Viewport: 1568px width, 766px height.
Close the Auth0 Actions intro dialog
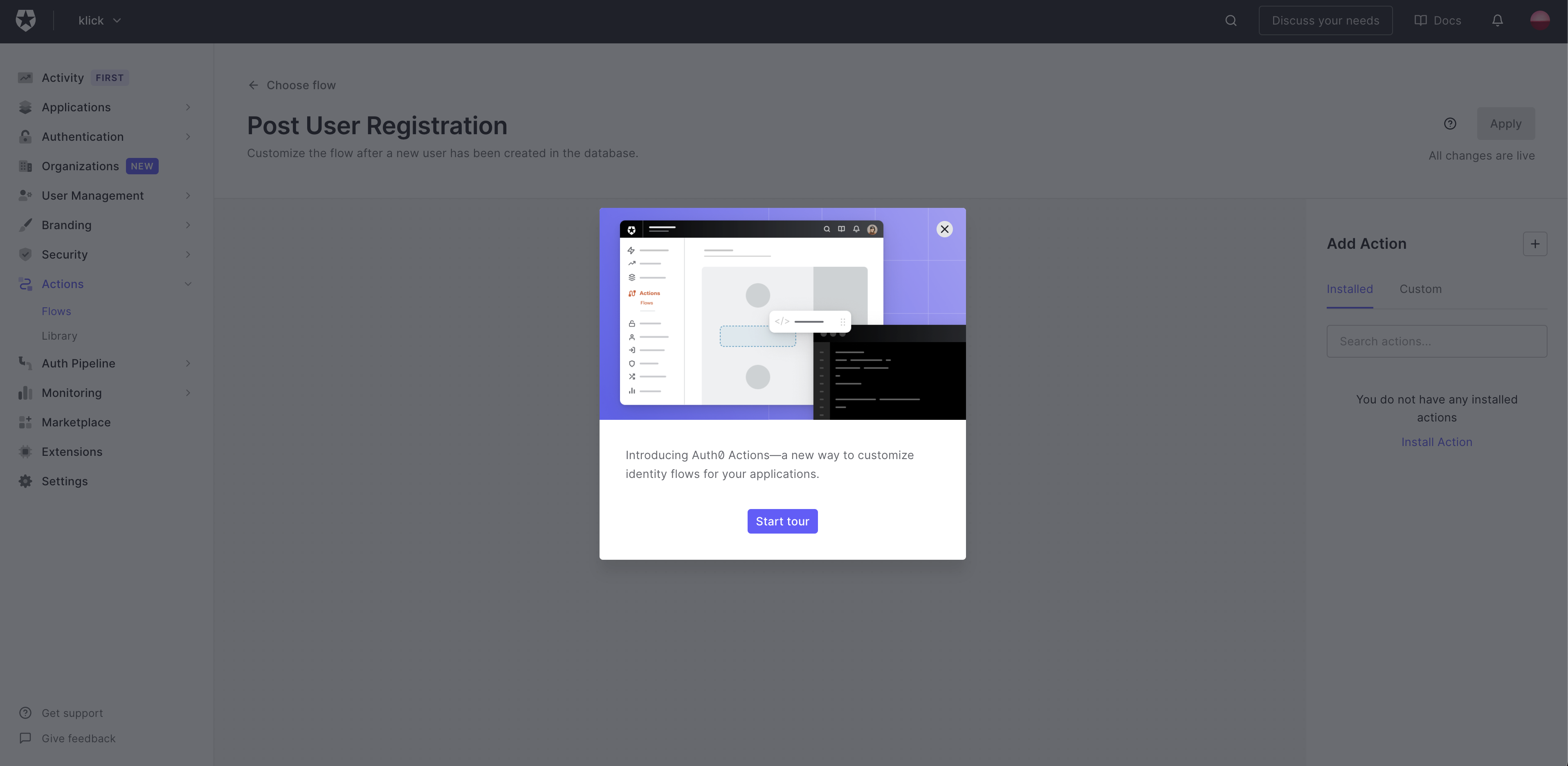point(944,230)
